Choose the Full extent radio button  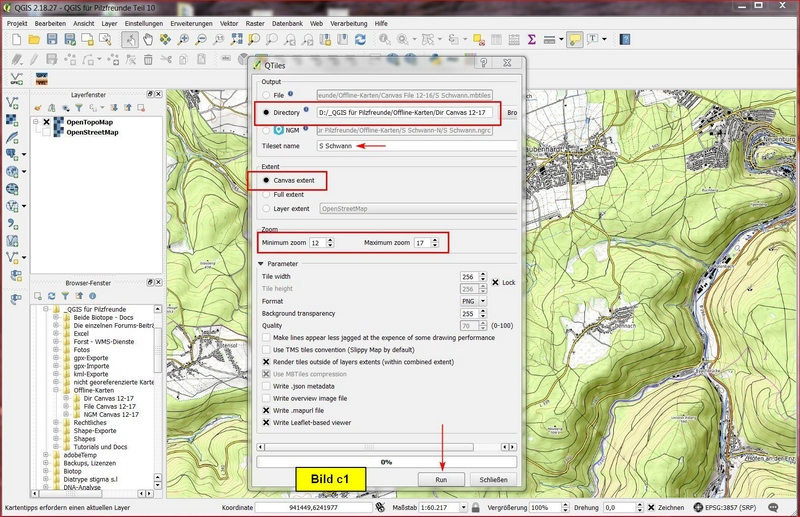(266, 194)
